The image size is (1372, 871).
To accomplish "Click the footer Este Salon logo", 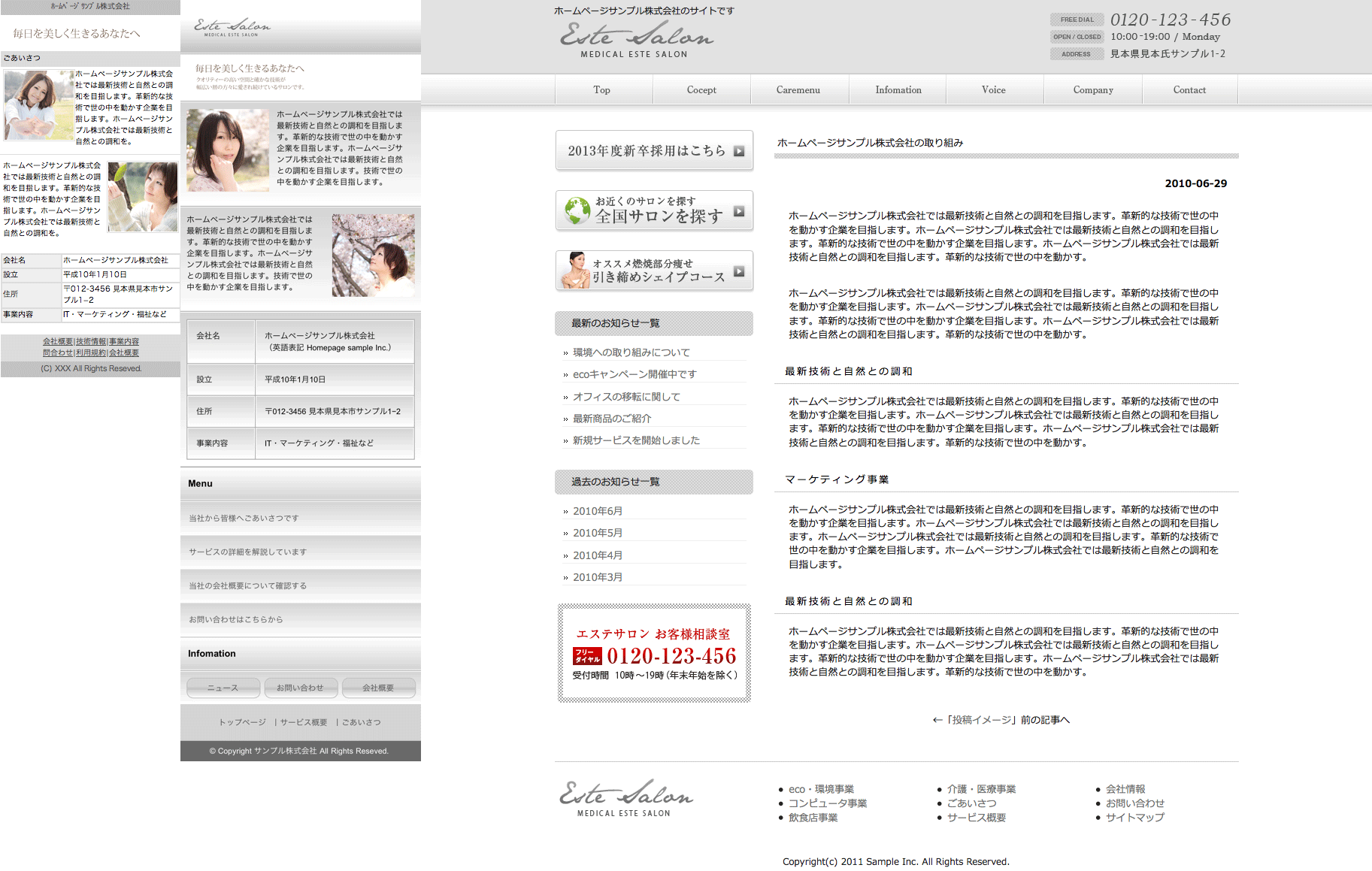I will (x=625, y=798).
